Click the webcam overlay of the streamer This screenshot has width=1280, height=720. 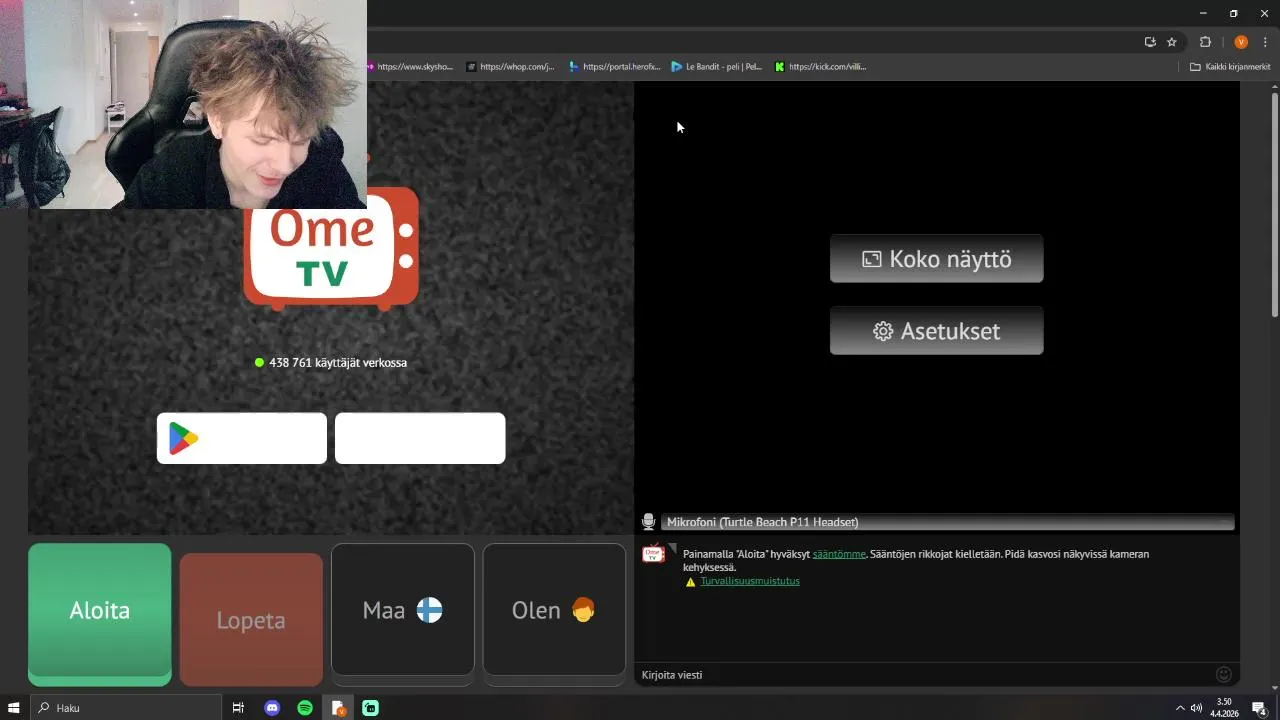183,104
